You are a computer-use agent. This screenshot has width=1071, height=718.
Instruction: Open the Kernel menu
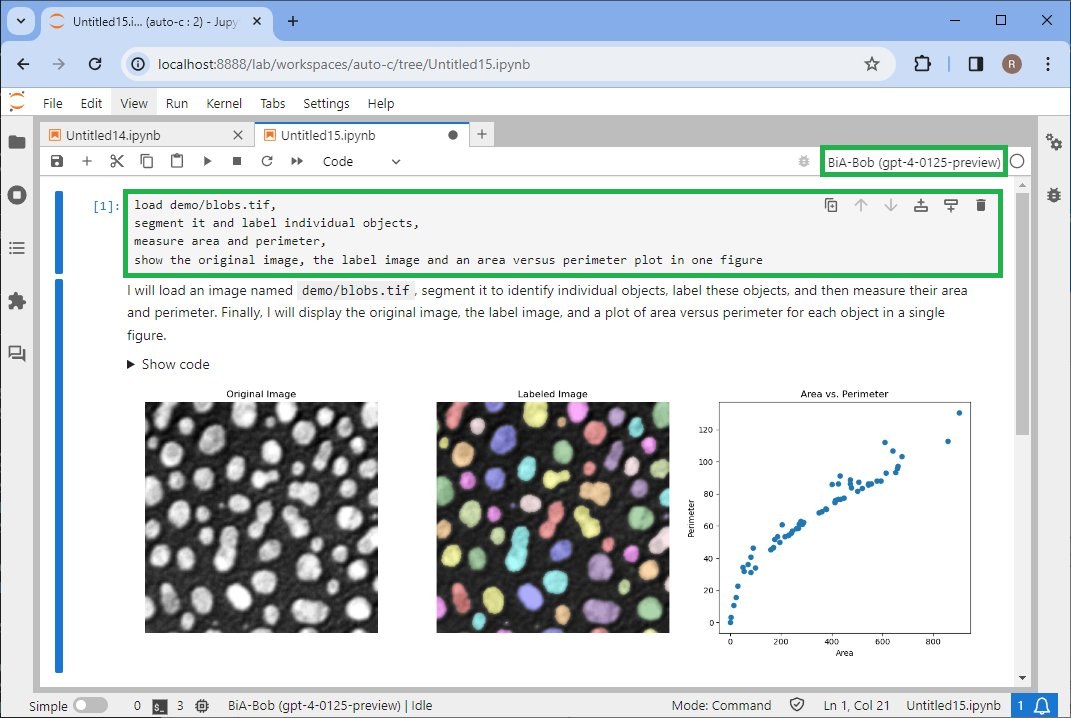(224, 103)
